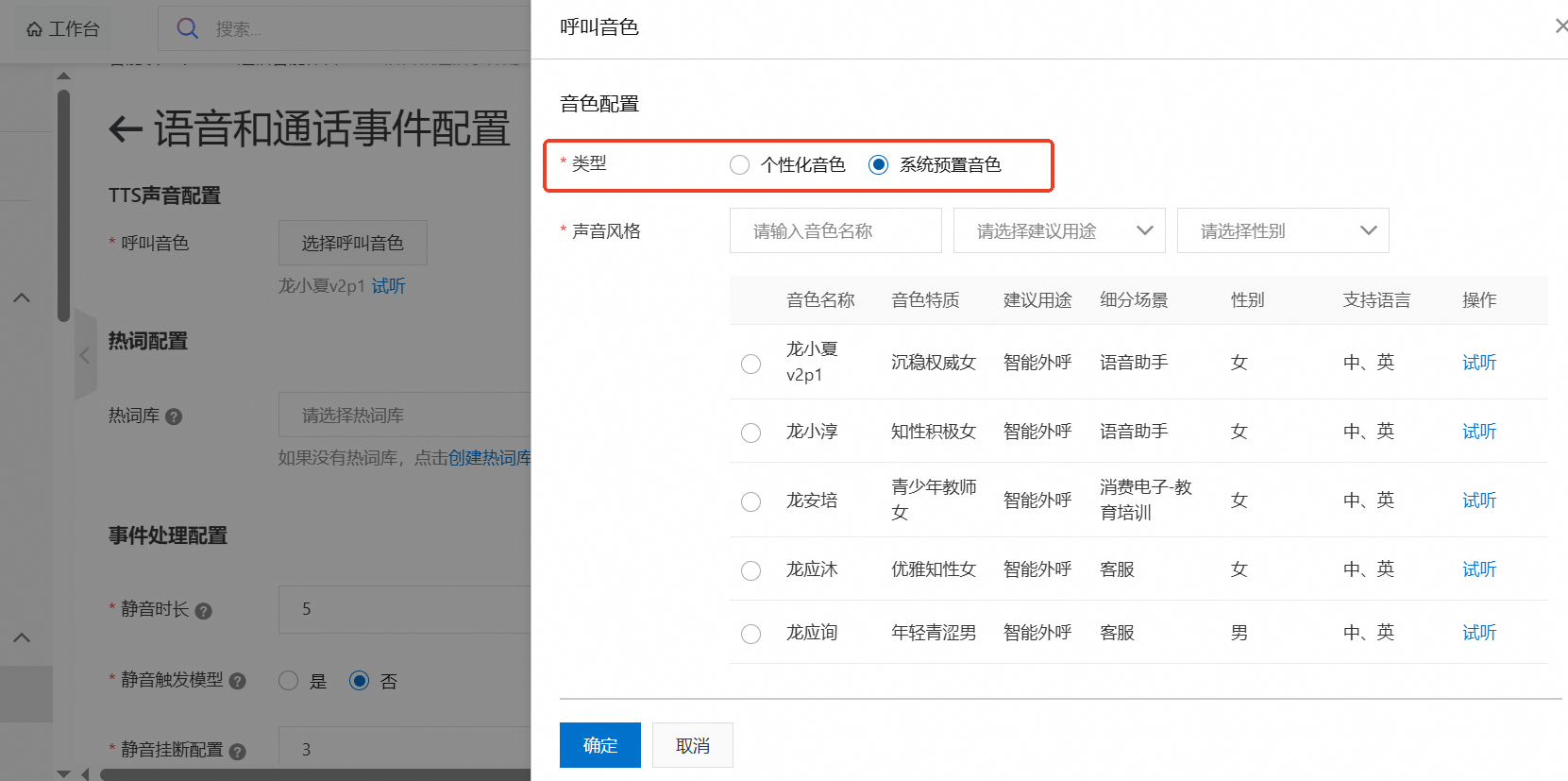This screenshot has height=781, width=1568.
Task: Preview 龙小淳 with 试听 link
Action: click(1479, 432)
